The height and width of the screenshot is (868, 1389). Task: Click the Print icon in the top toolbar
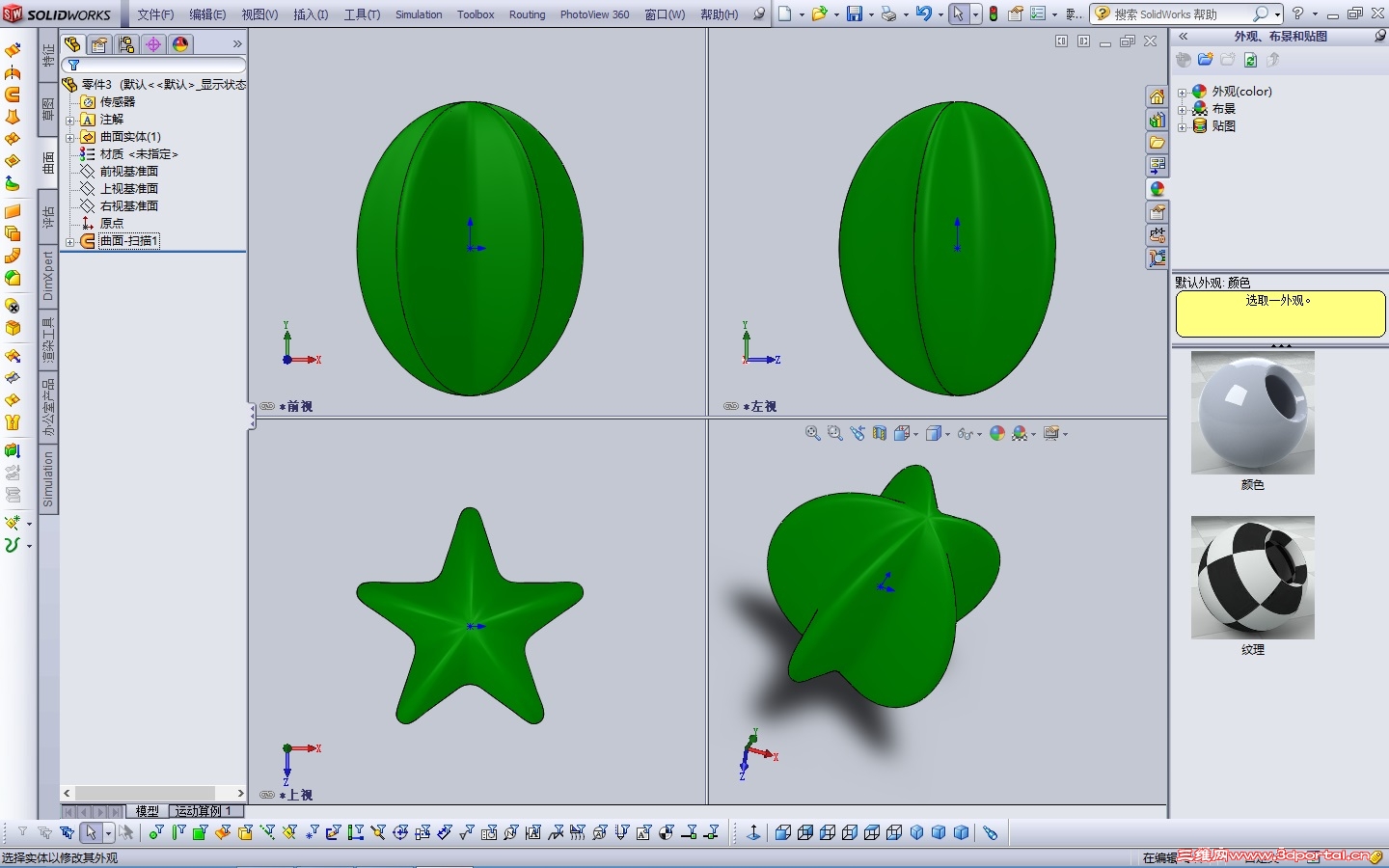click(x=889, y=14)
